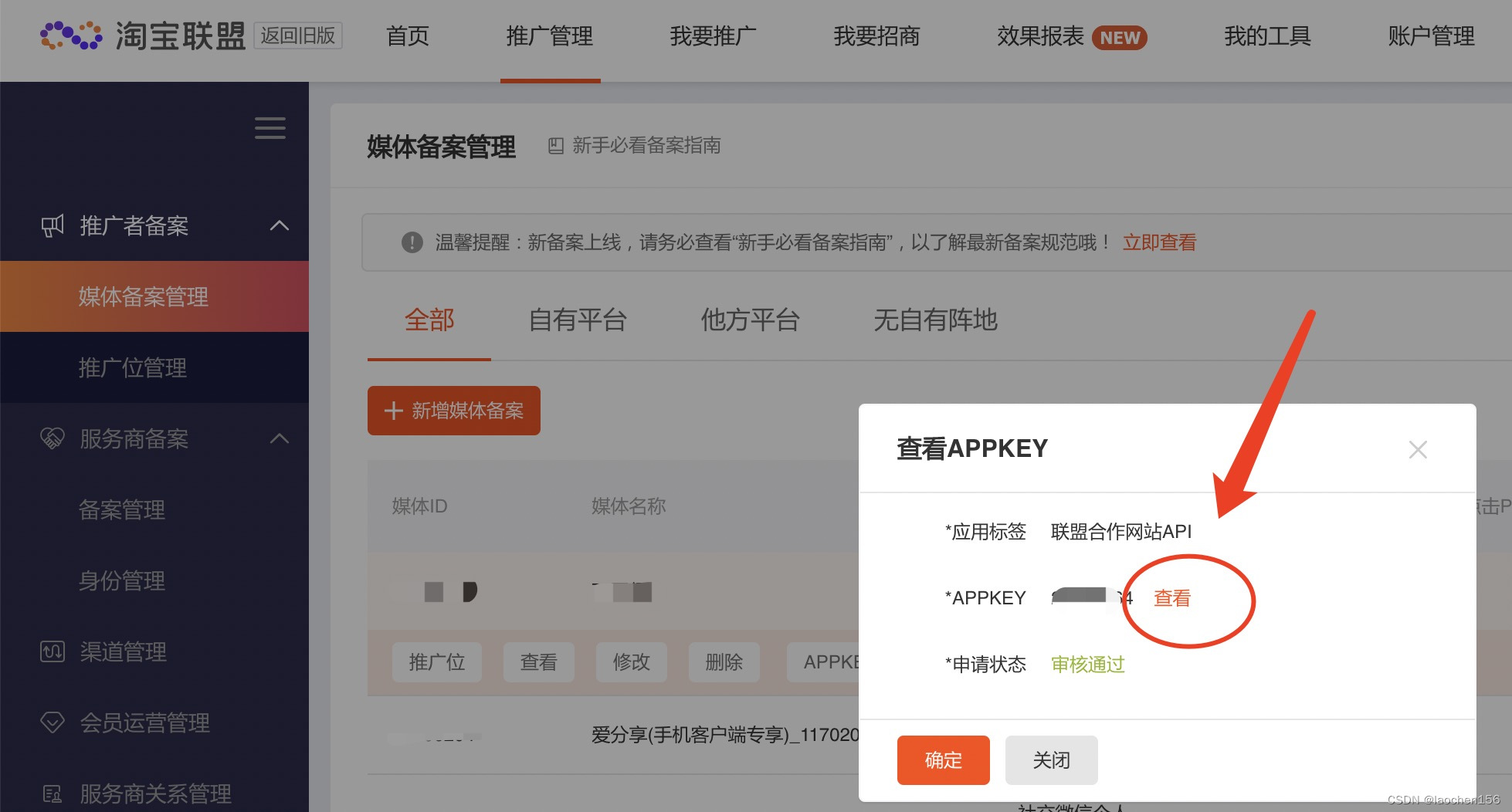The height and width of the screenshot is (812, 1512).
Task: Click the 服务商关系管理 sidebar icon
Action: pyautogui.click(x=52, y=793)
